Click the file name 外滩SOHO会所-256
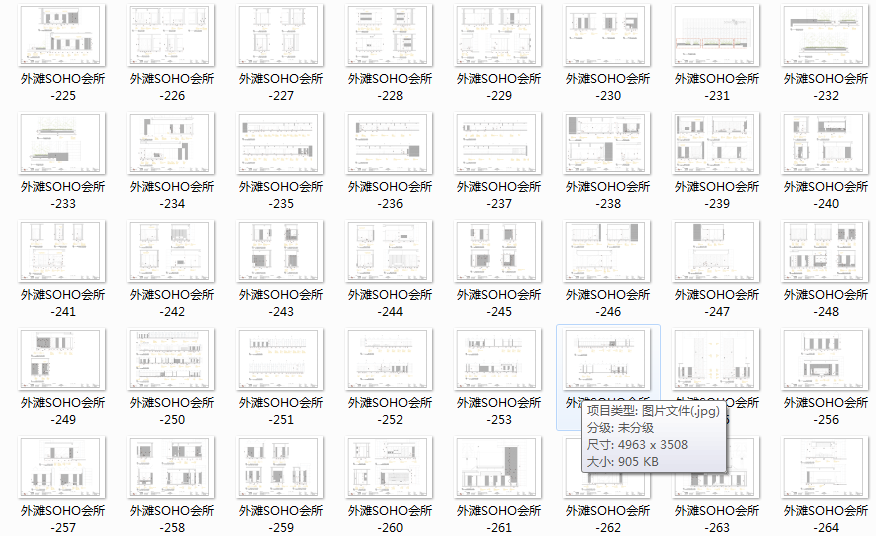Viewport: 876px width, 536px height. point(826,411)
